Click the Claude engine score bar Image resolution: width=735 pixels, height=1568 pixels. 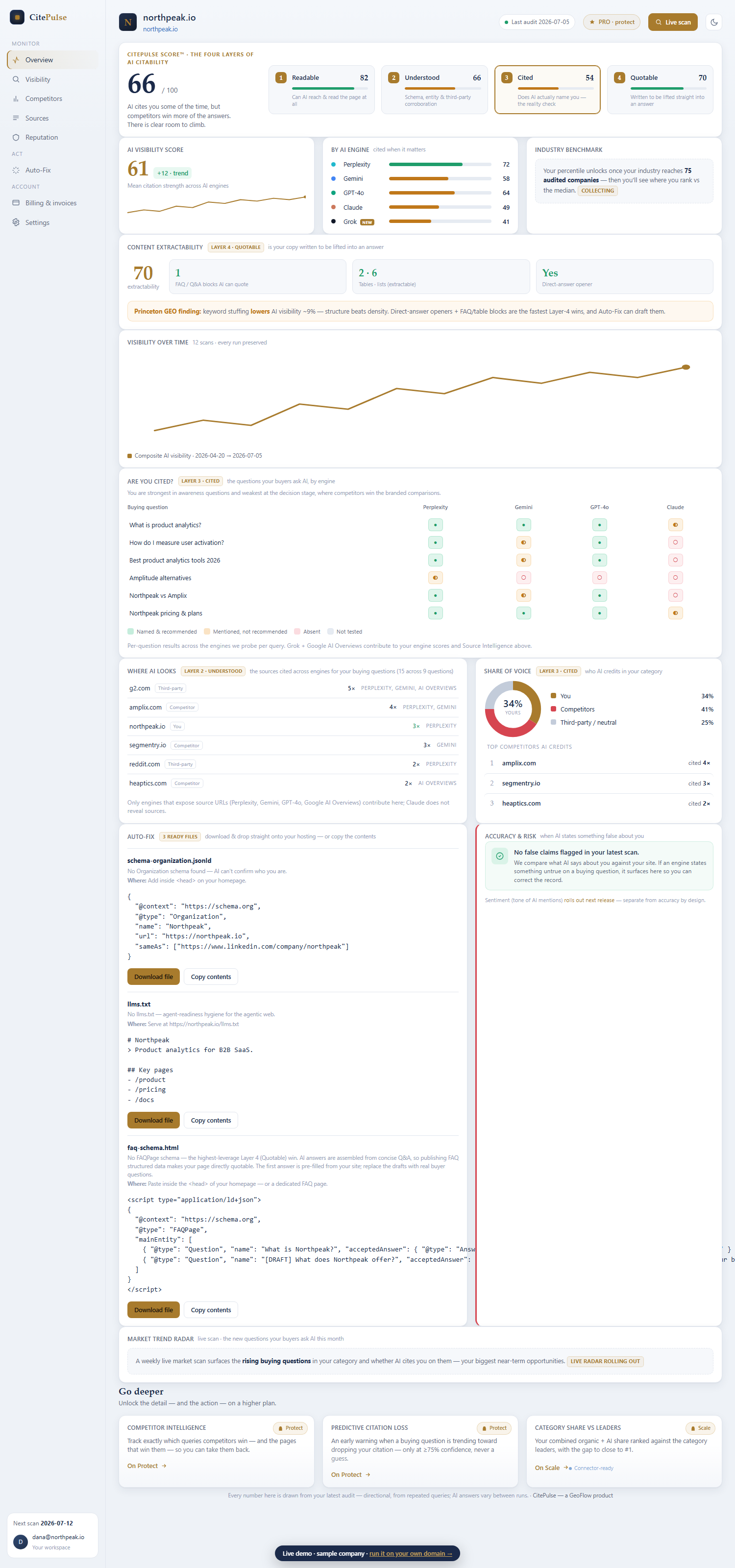tap(440, 208)
